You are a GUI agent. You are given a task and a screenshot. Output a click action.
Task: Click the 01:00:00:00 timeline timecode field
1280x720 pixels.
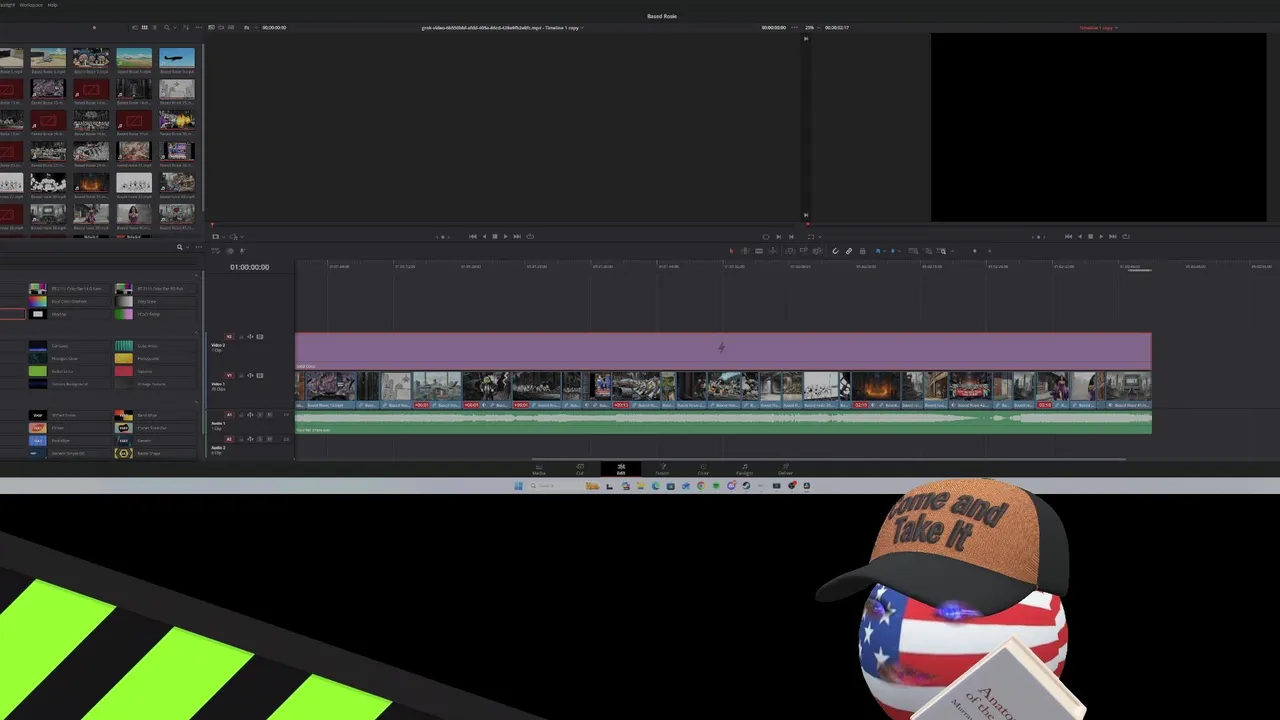249,267
